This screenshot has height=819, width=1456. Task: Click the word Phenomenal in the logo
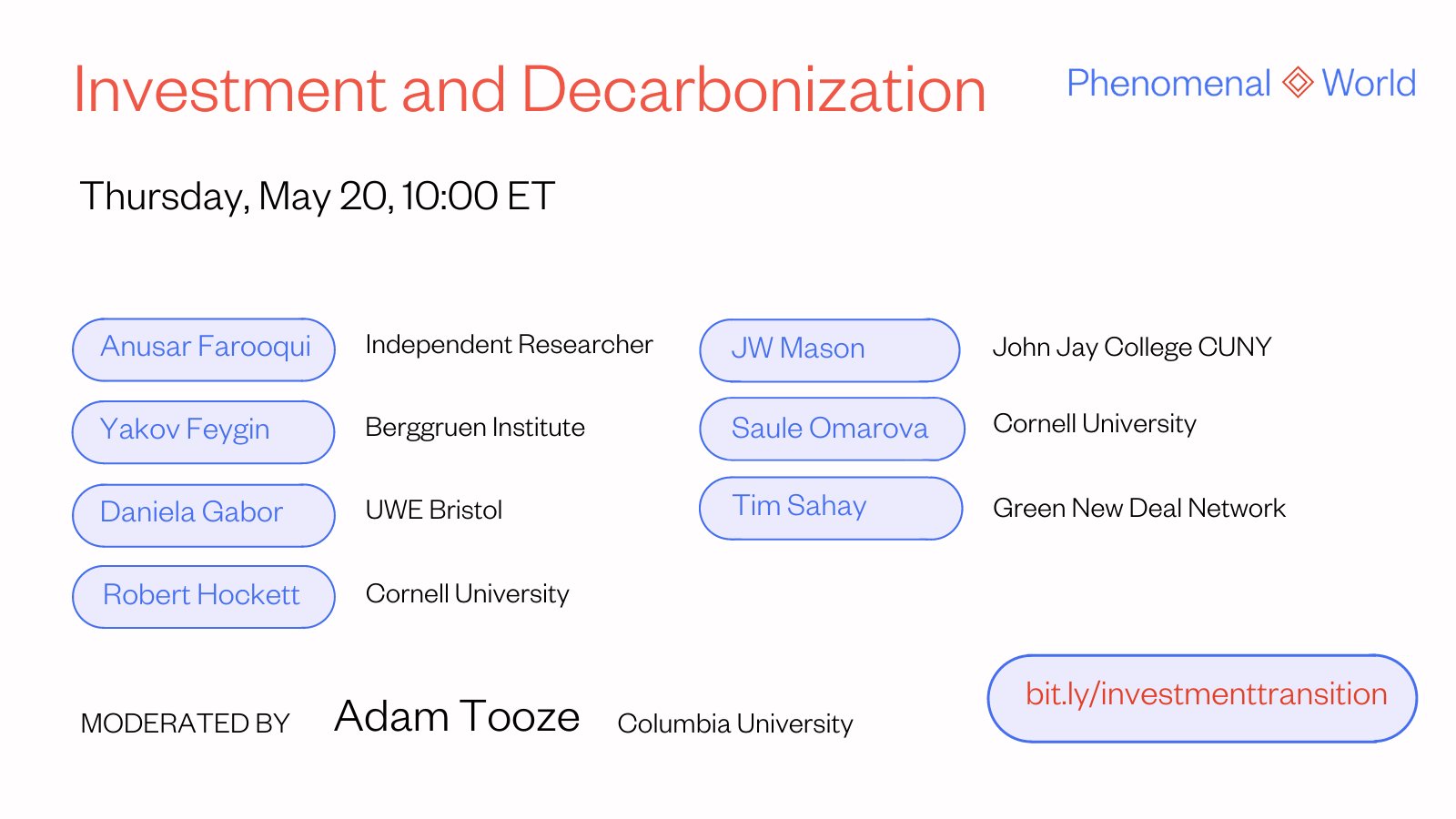[x=1168, y=84]
